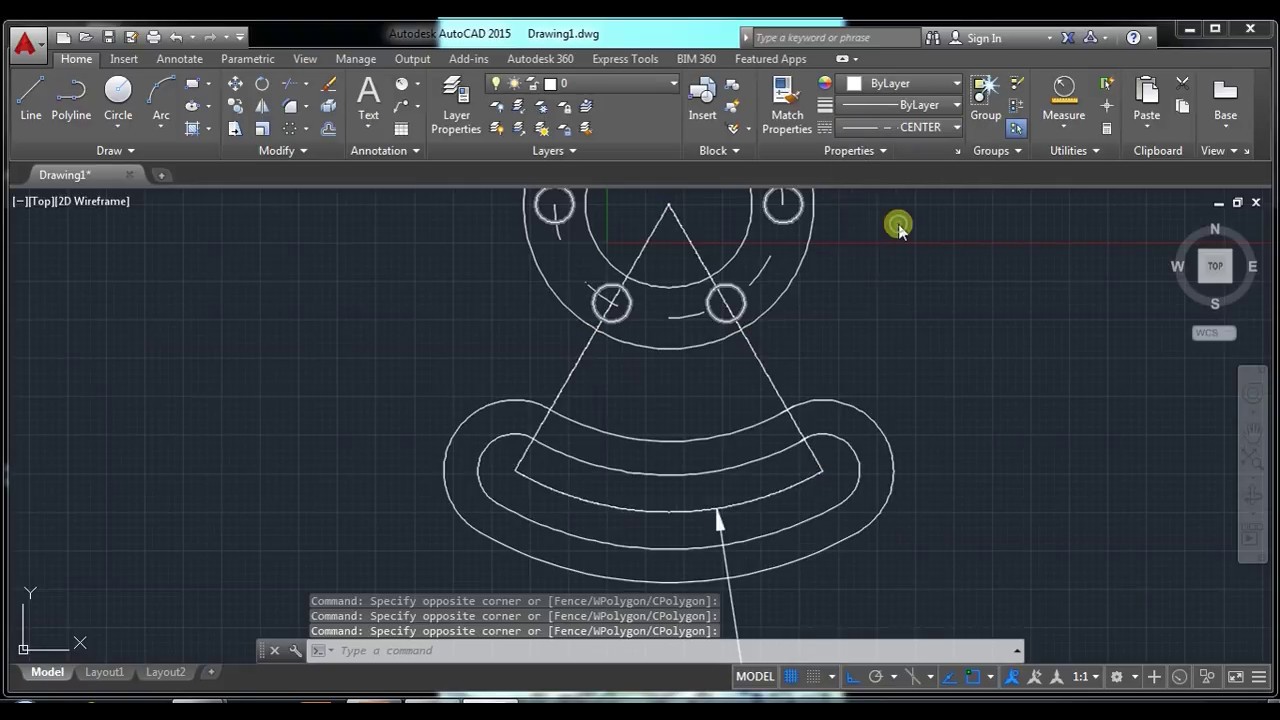Click the Erase tool icon
Screen dimensions: 1280x720
328,84
